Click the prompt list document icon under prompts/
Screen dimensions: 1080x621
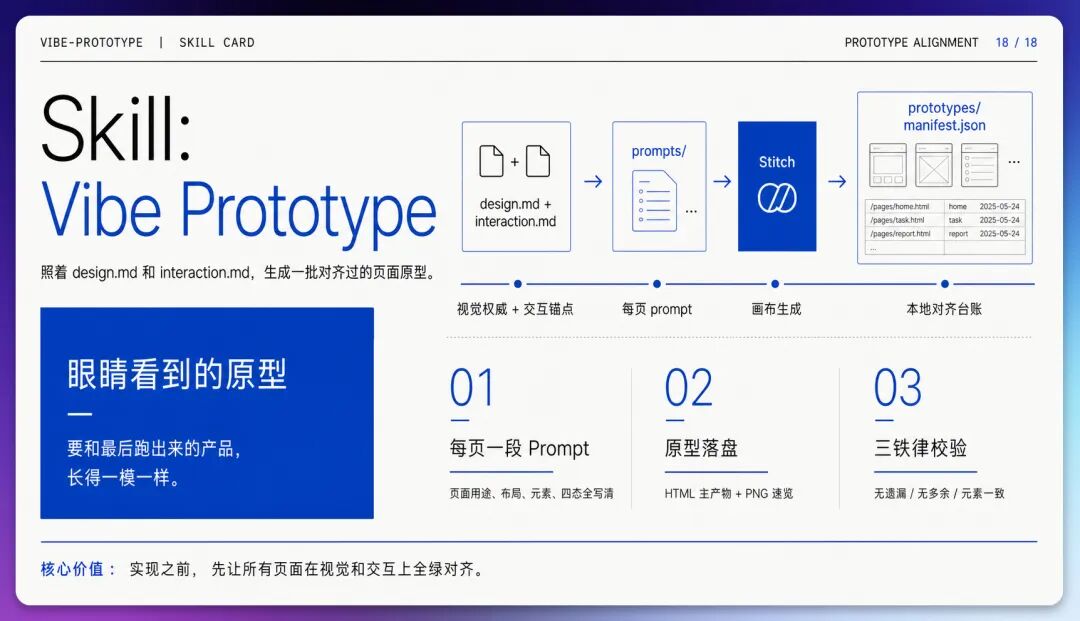654,200
